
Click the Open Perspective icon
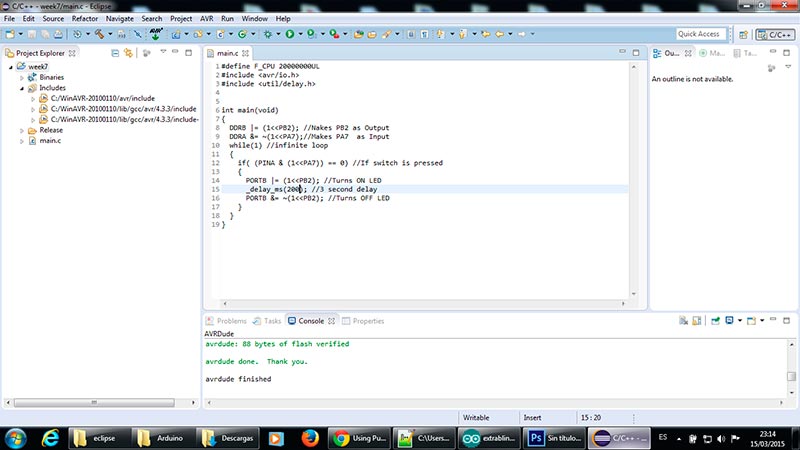click(x=743, y=35)
